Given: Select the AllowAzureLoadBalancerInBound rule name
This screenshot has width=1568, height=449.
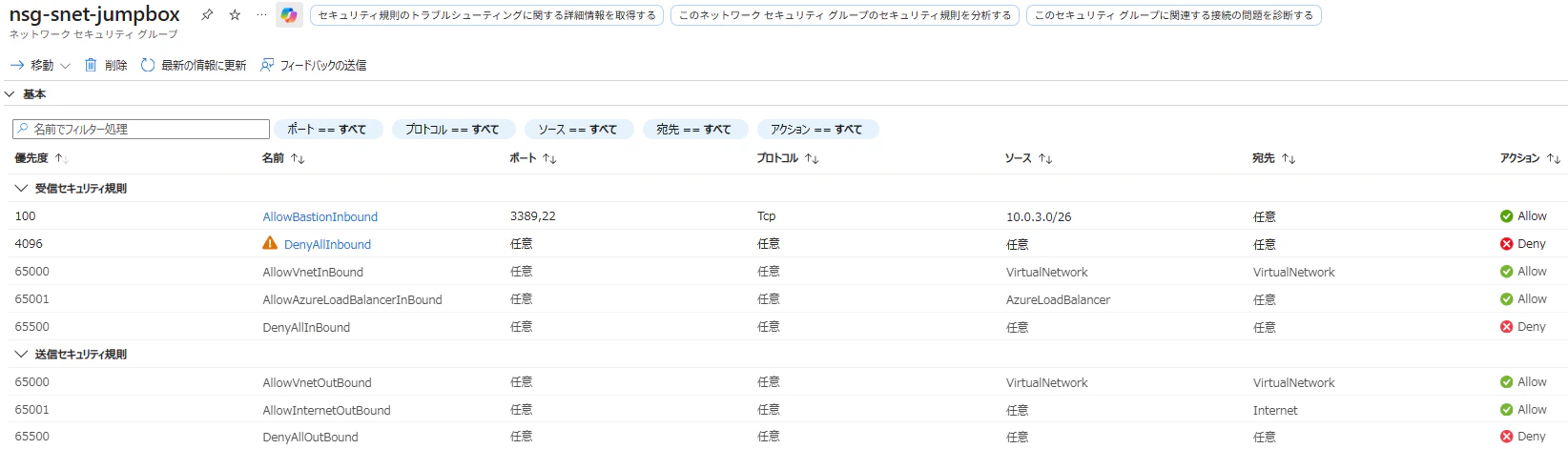Looking at the screenshot, I should pyautogui.click(x=353, y=300).
